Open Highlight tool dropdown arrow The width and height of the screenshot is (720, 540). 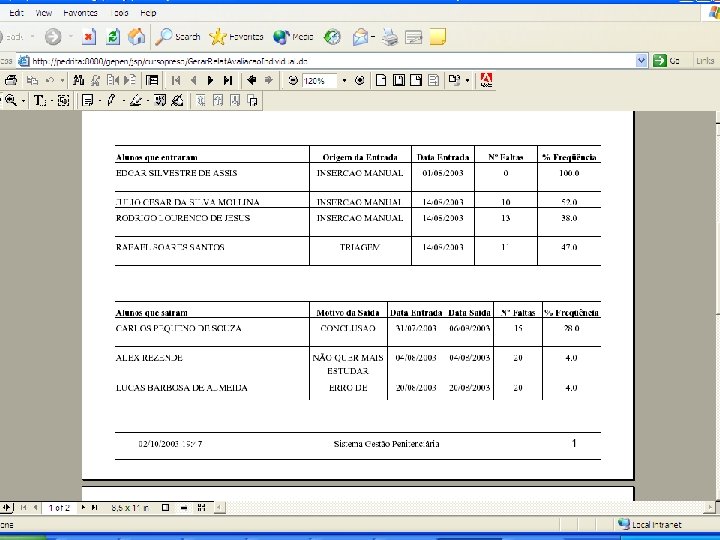[148, 101]
